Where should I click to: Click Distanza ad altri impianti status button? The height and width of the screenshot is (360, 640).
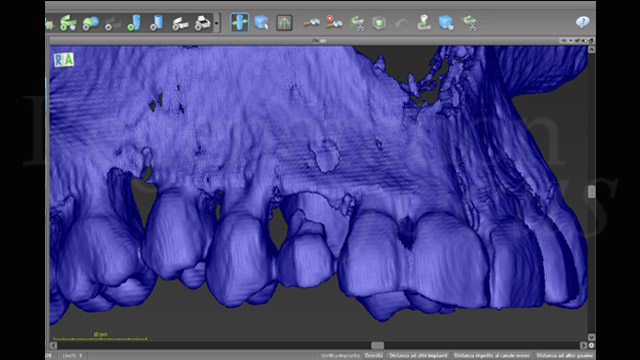(418, 356)
